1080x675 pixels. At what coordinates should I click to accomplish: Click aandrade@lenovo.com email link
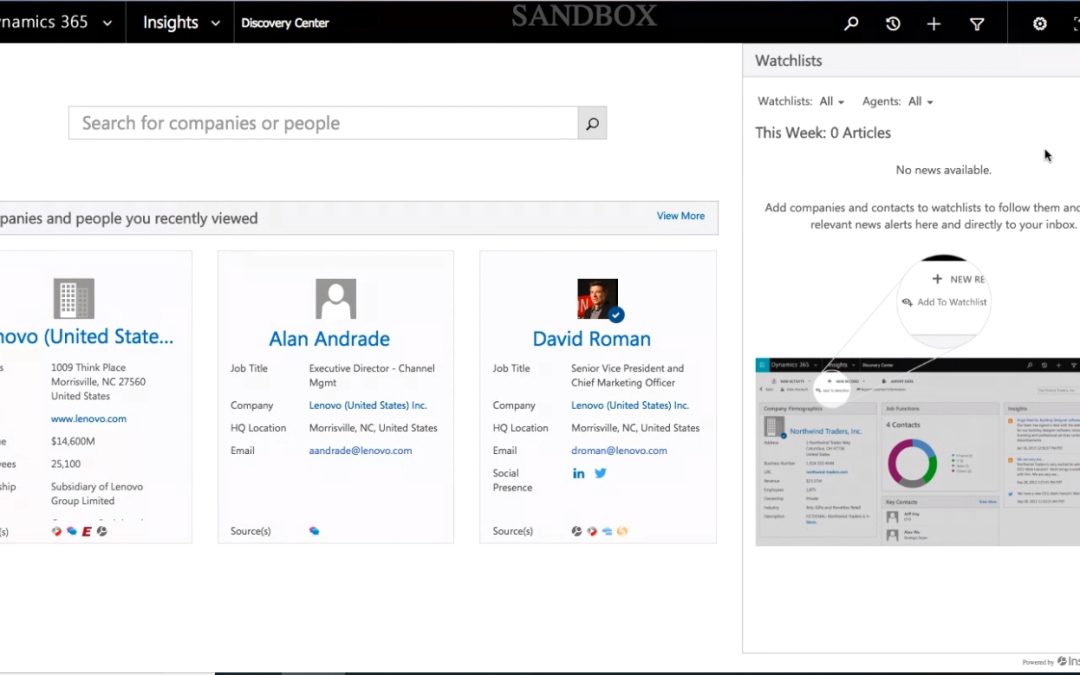tap(360, 450)
